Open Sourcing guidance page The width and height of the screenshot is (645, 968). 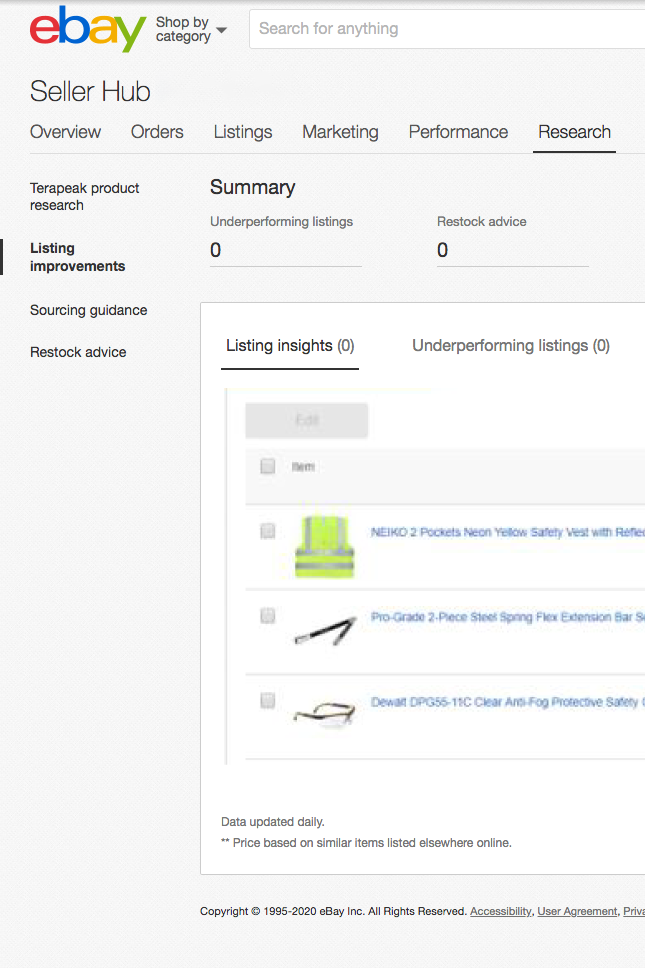[88, 310]
